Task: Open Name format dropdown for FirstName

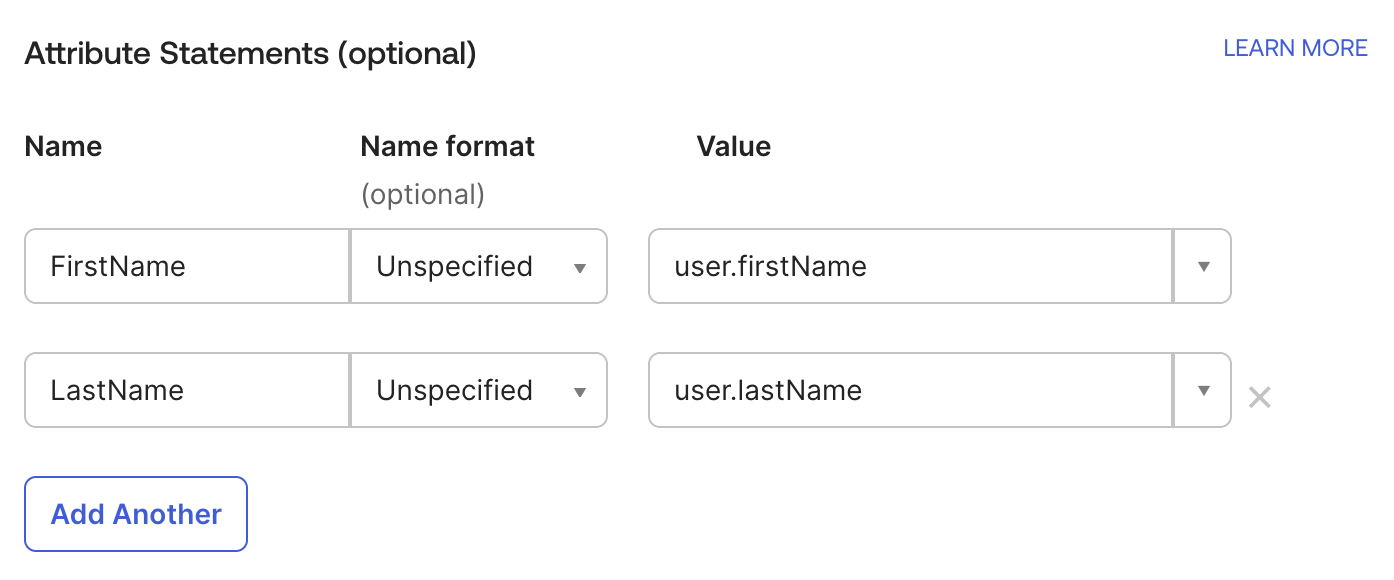Action: coord(478,266)
